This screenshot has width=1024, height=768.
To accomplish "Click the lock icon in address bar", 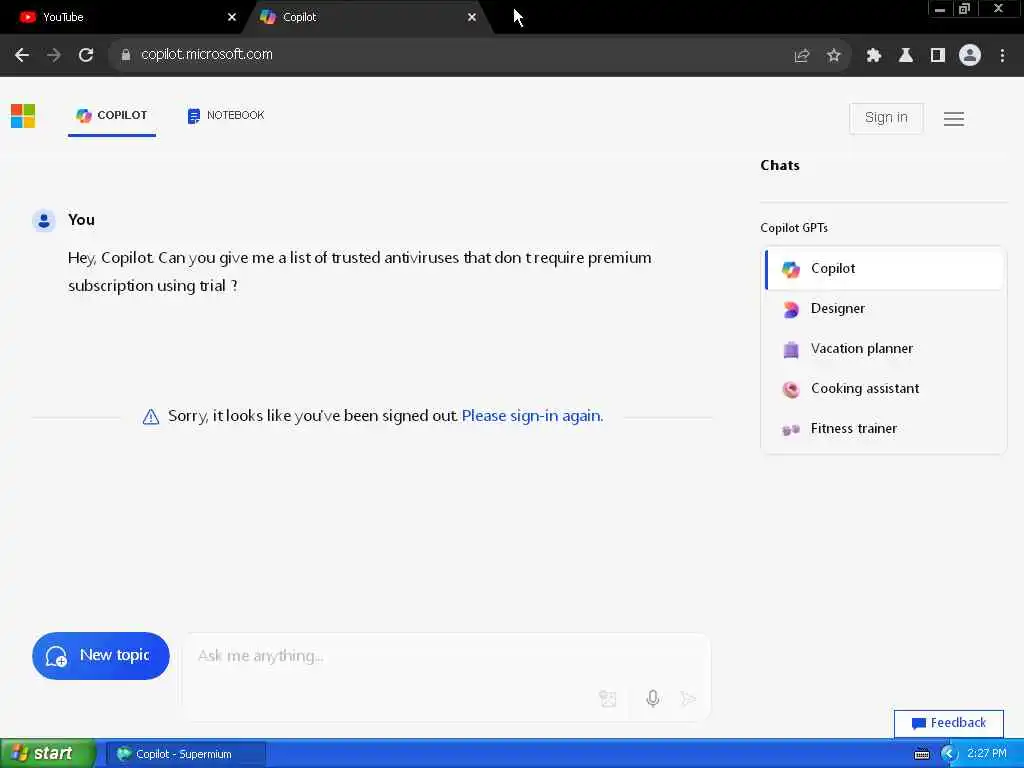I will [125, 55].
